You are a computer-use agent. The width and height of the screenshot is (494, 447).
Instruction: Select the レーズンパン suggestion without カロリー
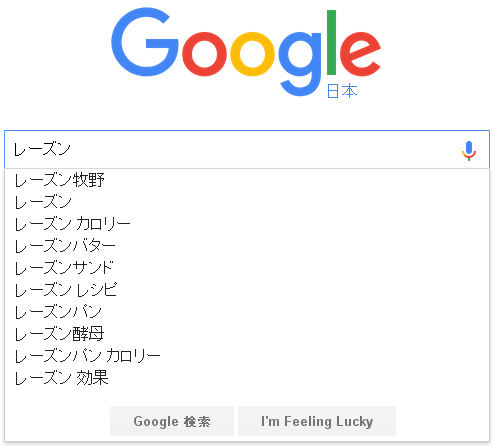click(x=247, y=312)
